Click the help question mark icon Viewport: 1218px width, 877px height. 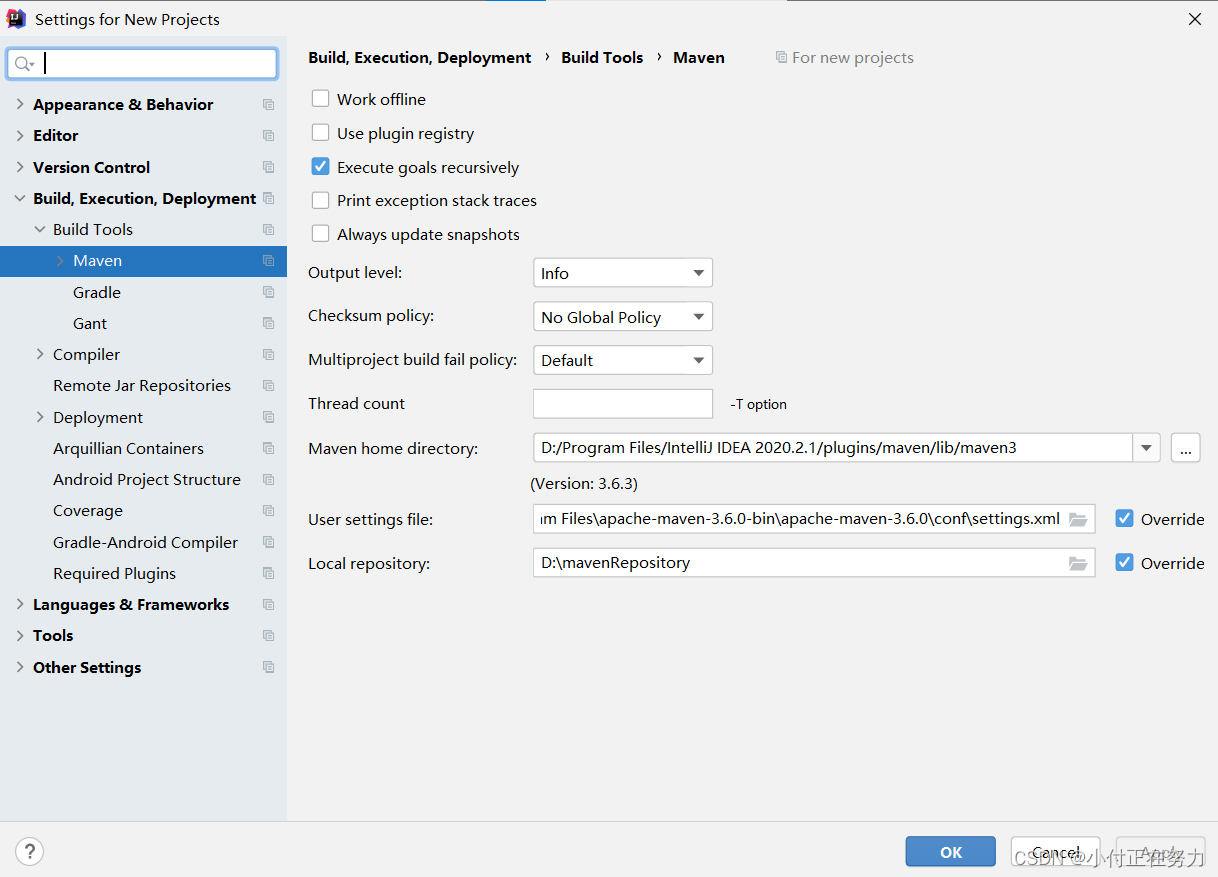30,852
